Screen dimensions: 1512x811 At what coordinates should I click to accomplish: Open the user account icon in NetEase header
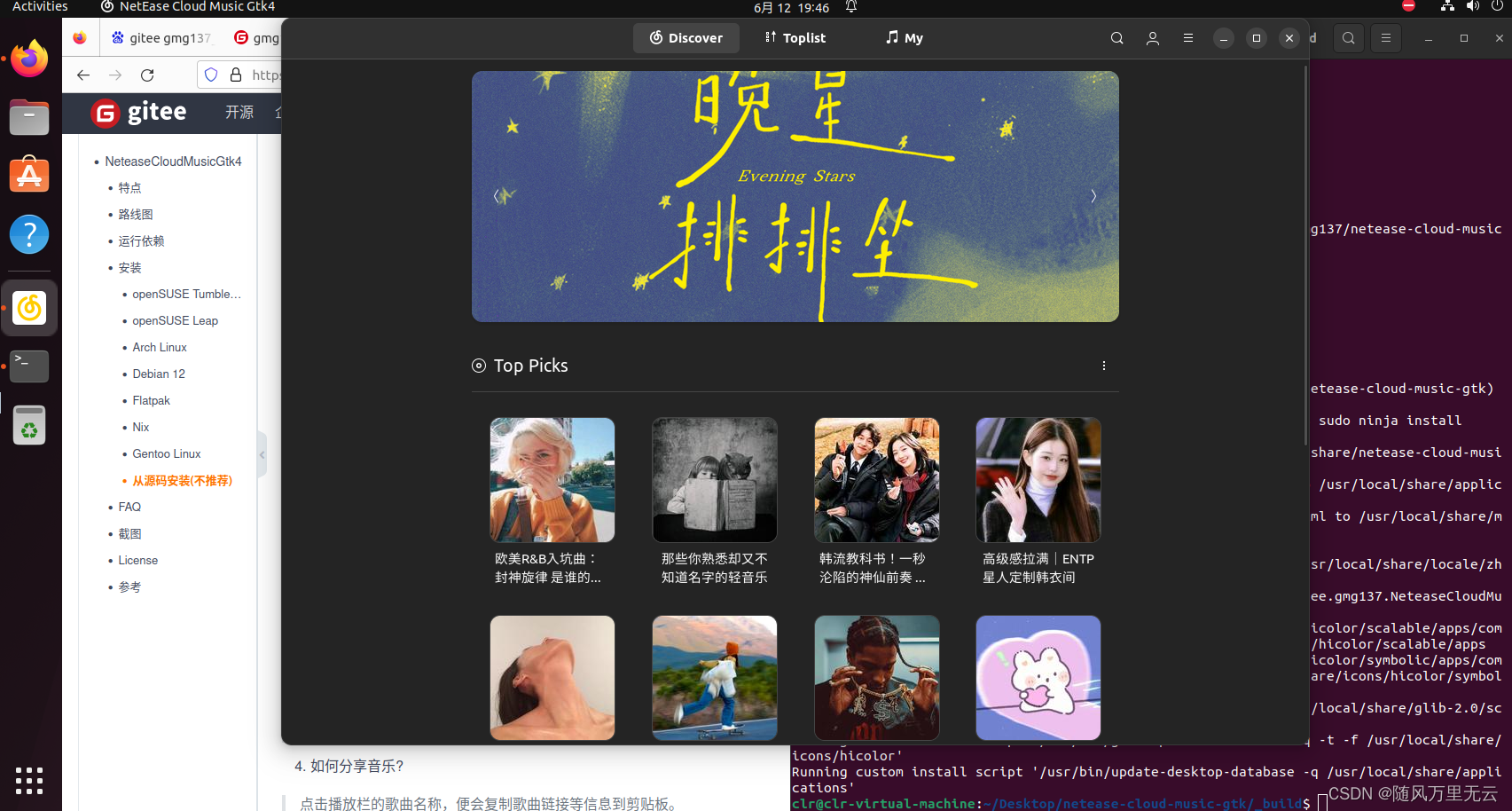pos(1152,38)
